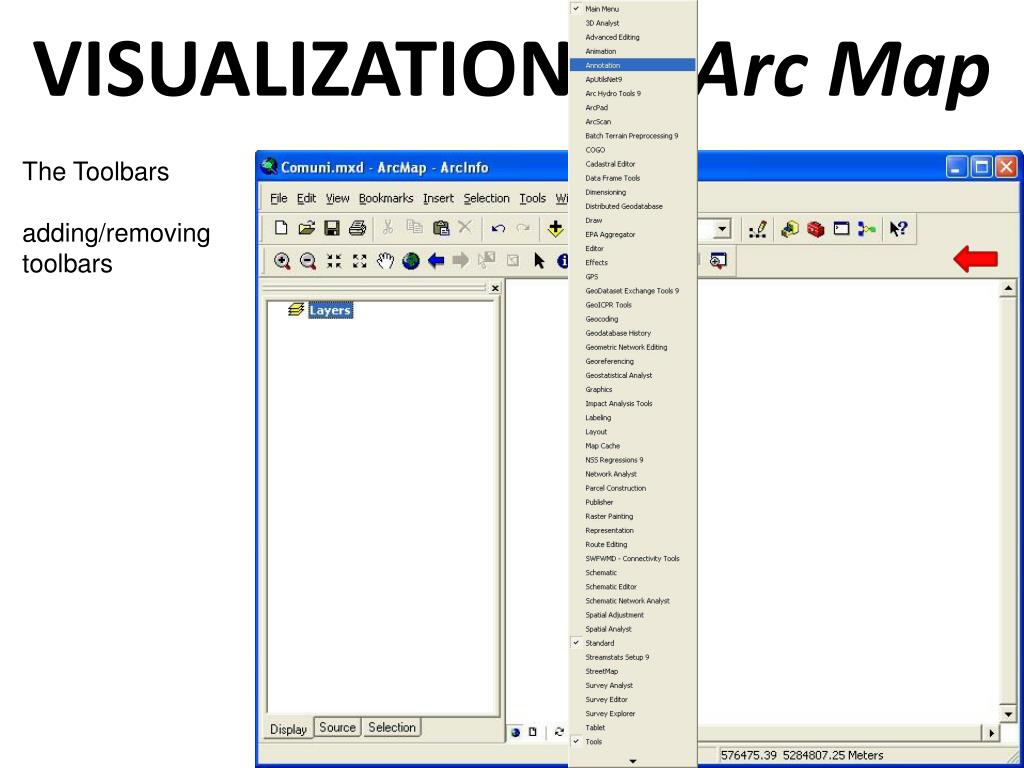Click the Magnifier window icon on Tools toolbar
This screenshot has width=1024, height=768.
(x=718, y=260)
